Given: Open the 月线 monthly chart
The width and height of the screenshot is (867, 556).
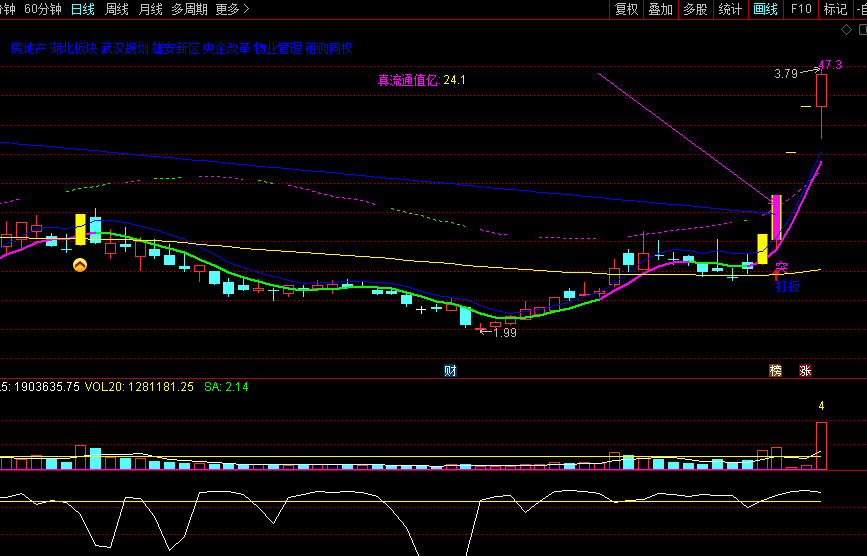Looking at the screenshot, I should pos(150,9).
